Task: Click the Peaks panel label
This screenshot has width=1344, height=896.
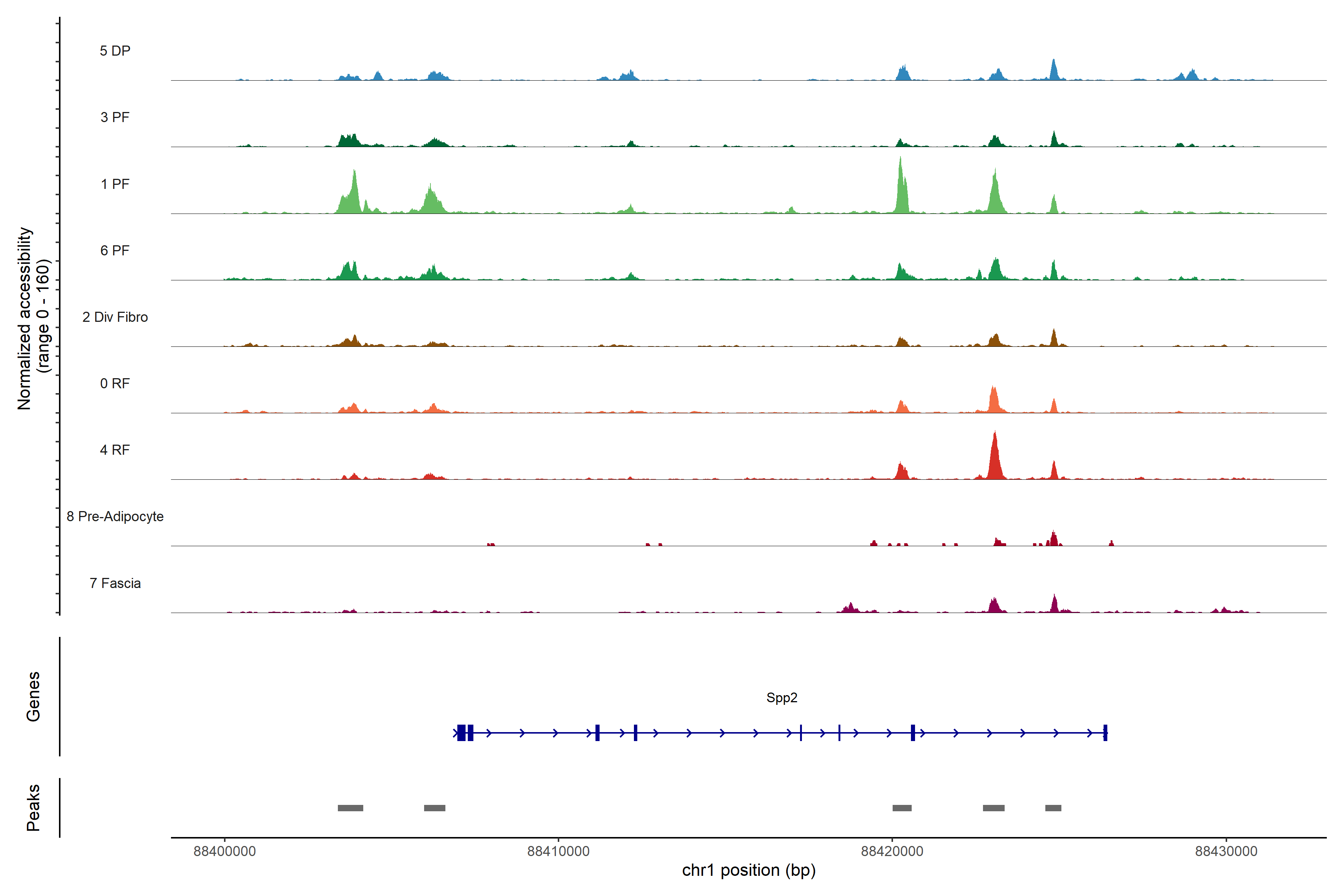Action: [33, 808]
